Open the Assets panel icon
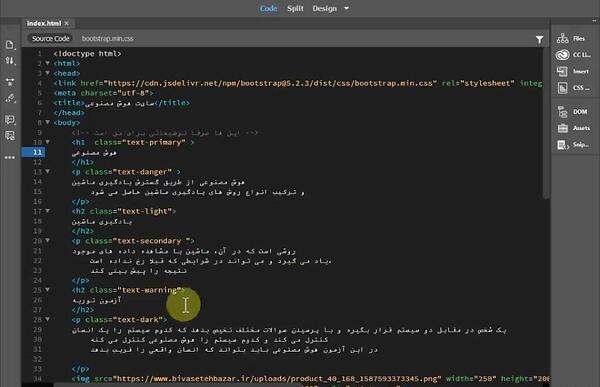Viewport: 600px width, 387px height. (x=562, y=128)
